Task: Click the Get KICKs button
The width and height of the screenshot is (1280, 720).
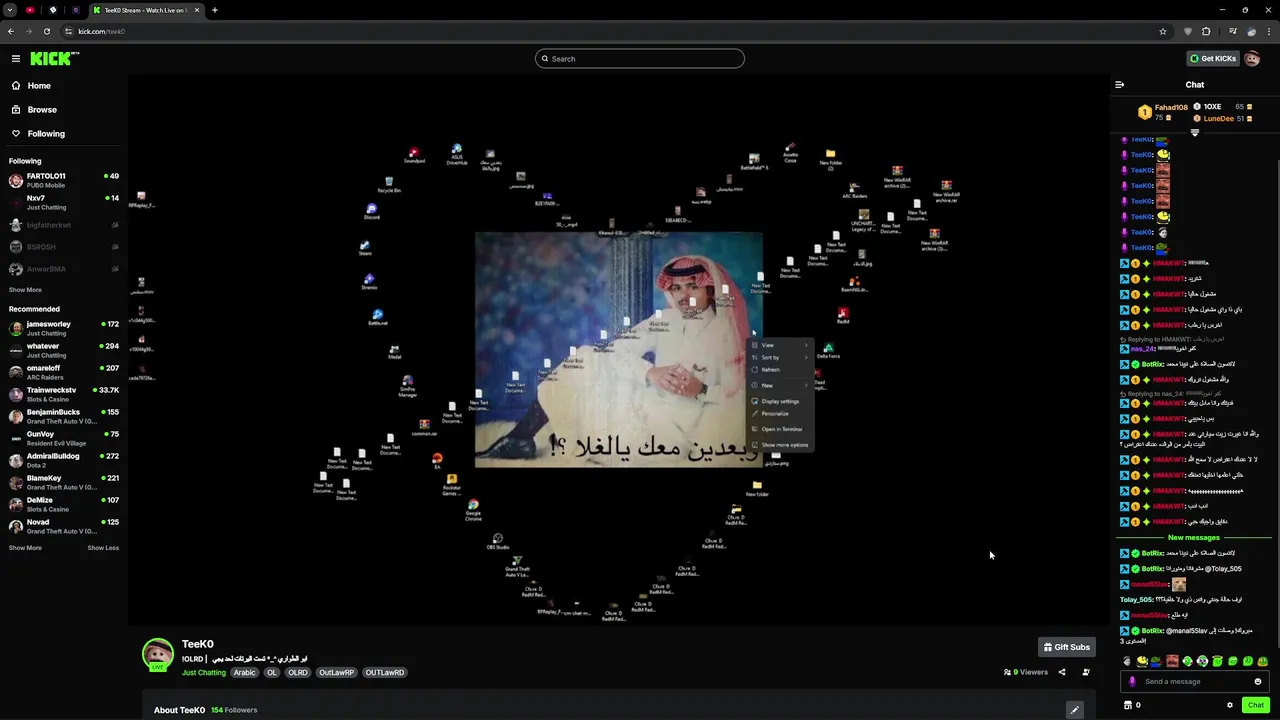Action: pyautogui.click(x=1213, y=59)
